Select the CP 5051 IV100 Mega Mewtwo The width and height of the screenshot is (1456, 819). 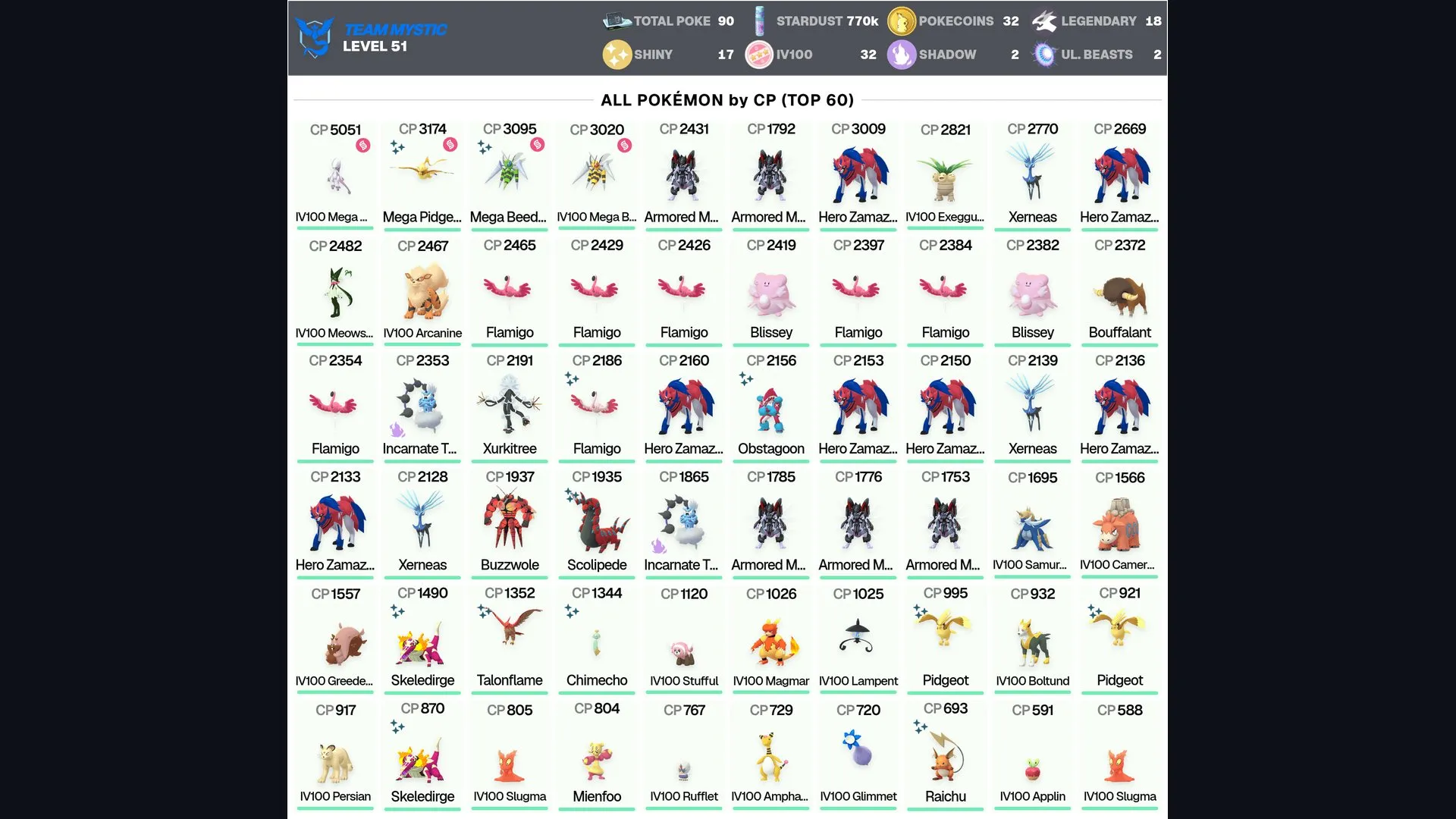[335, 175]
